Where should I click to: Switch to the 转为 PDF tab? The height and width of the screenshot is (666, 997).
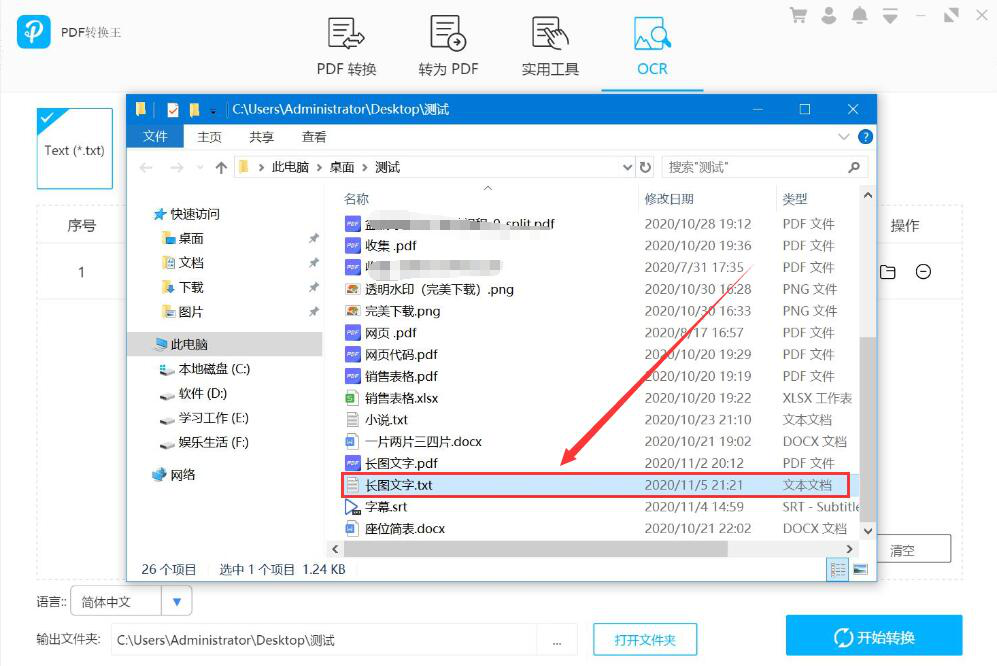pyautogui.click(x=448, y=46)
